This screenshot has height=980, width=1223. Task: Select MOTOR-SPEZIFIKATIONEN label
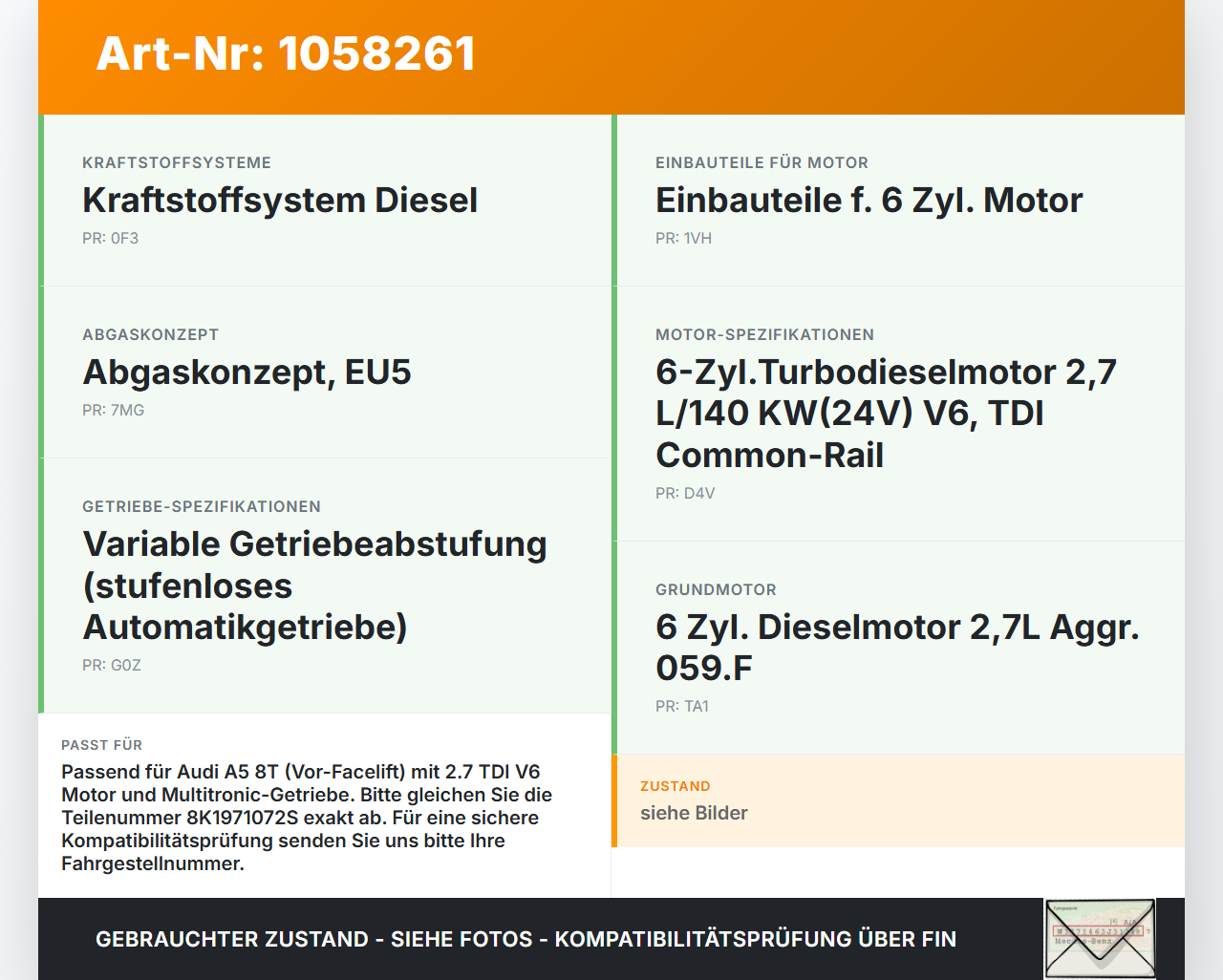764,334
